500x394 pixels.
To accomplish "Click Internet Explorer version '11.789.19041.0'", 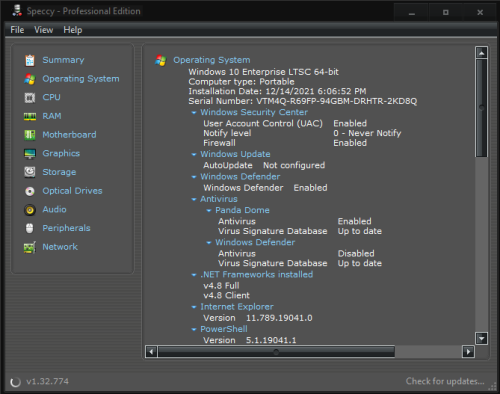I will coord(279,318).
